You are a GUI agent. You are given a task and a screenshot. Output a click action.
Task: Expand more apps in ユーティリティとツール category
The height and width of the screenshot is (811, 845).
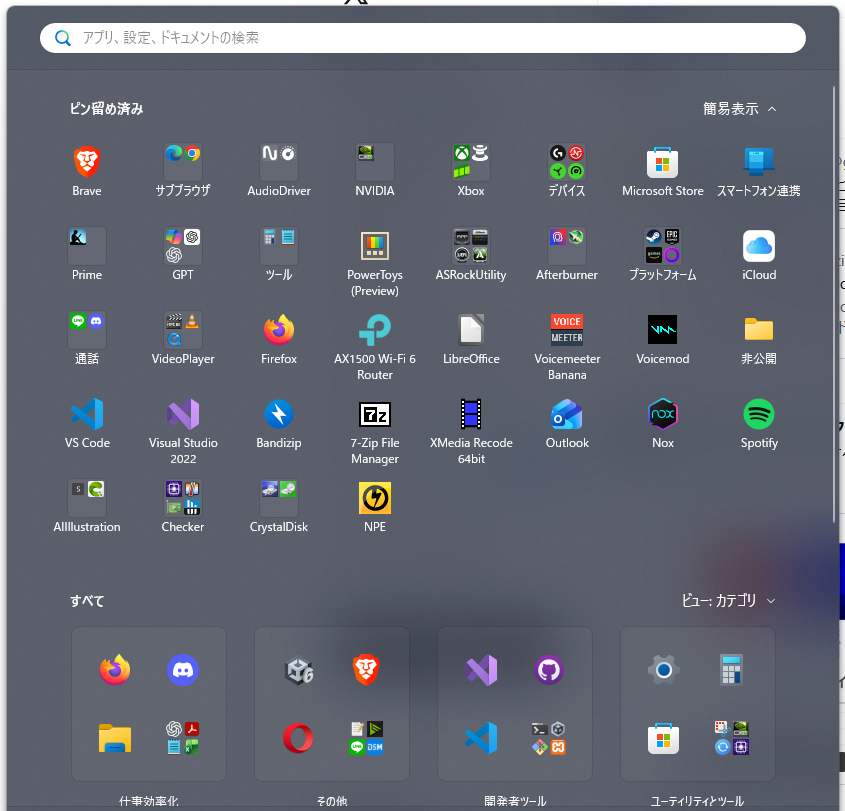[x=732, y=738]
